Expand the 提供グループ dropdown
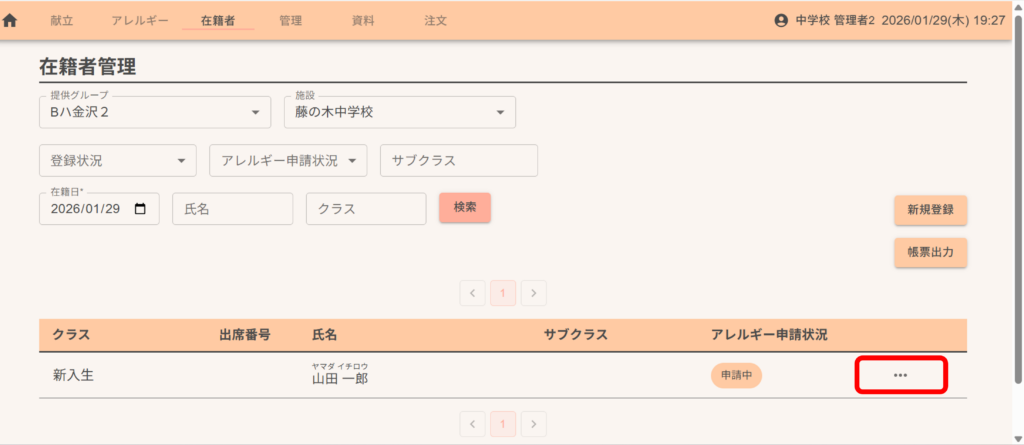 tap(255, 113)
